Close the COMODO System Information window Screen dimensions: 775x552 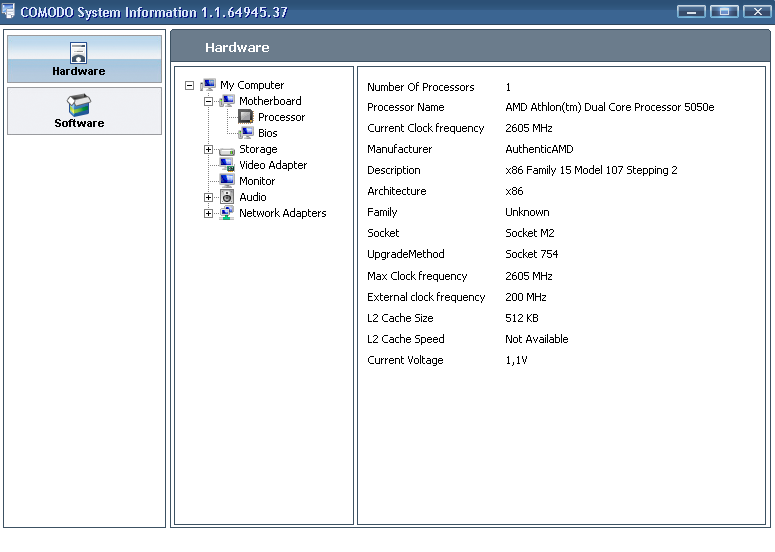(x=757, y=11)
